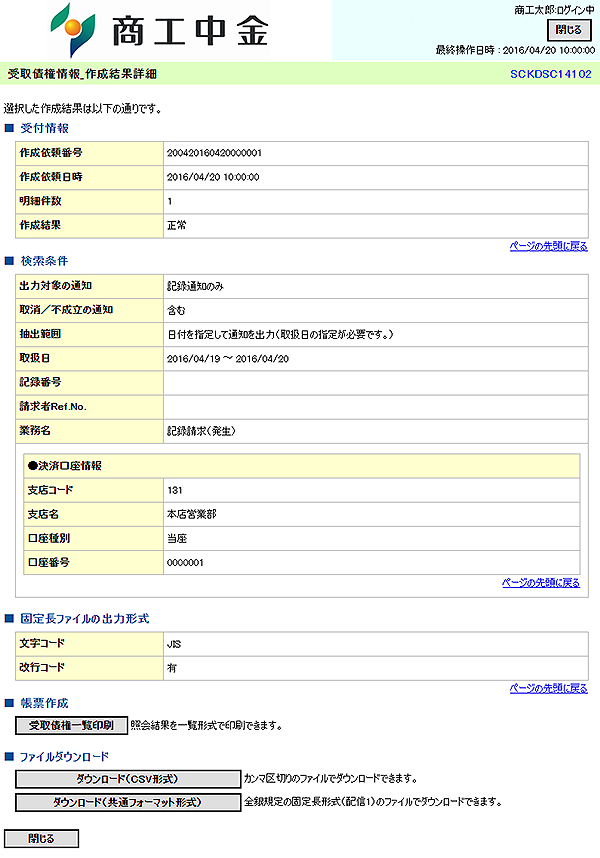600x858 pixels.
Task: Click 請求者Ref.No. label cell
Action: pyautogui.click(x=90, y=407)
